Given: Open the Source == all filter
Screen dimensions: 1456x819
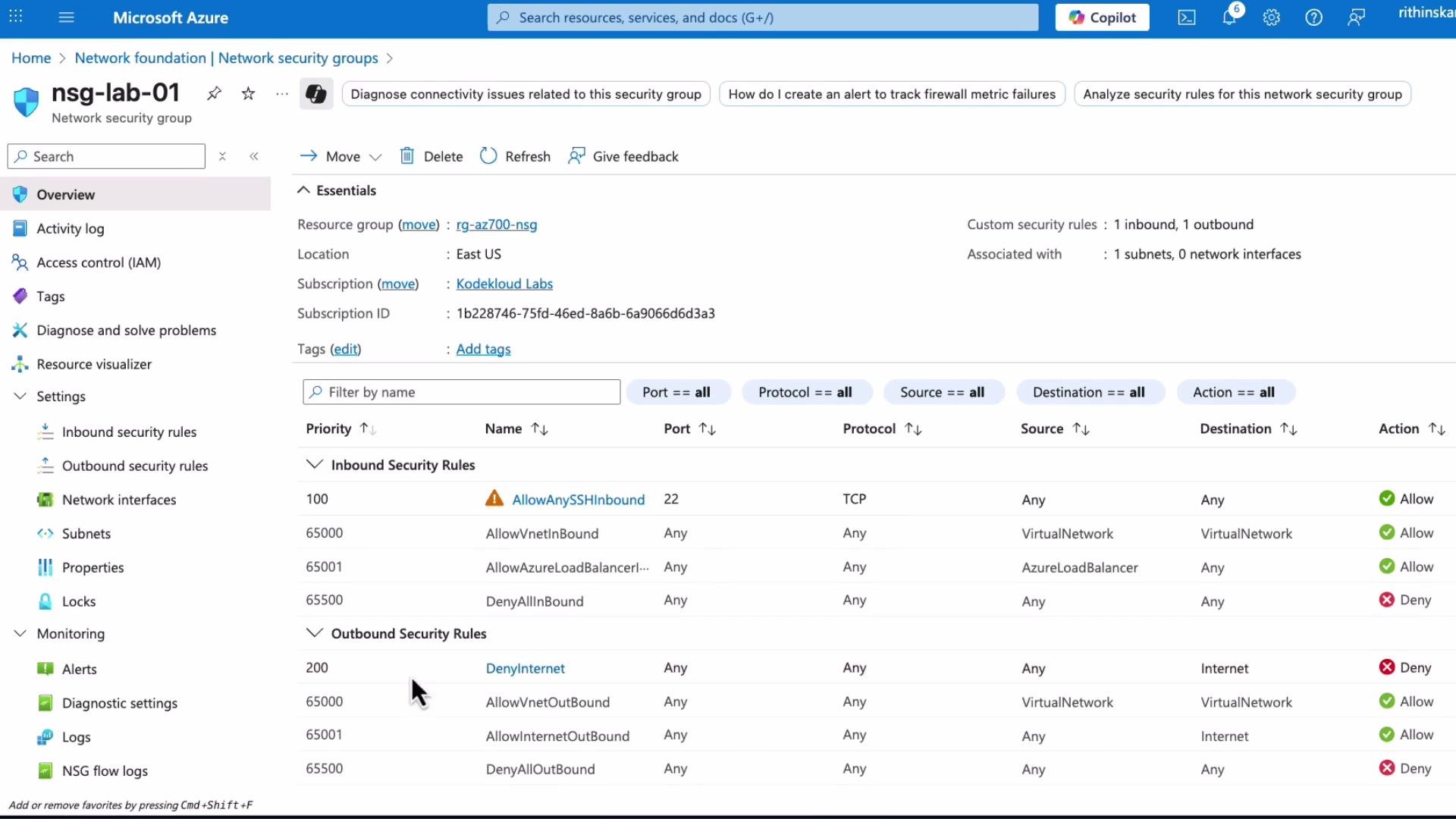Looking at the screenshot, I should pos(943,392).
